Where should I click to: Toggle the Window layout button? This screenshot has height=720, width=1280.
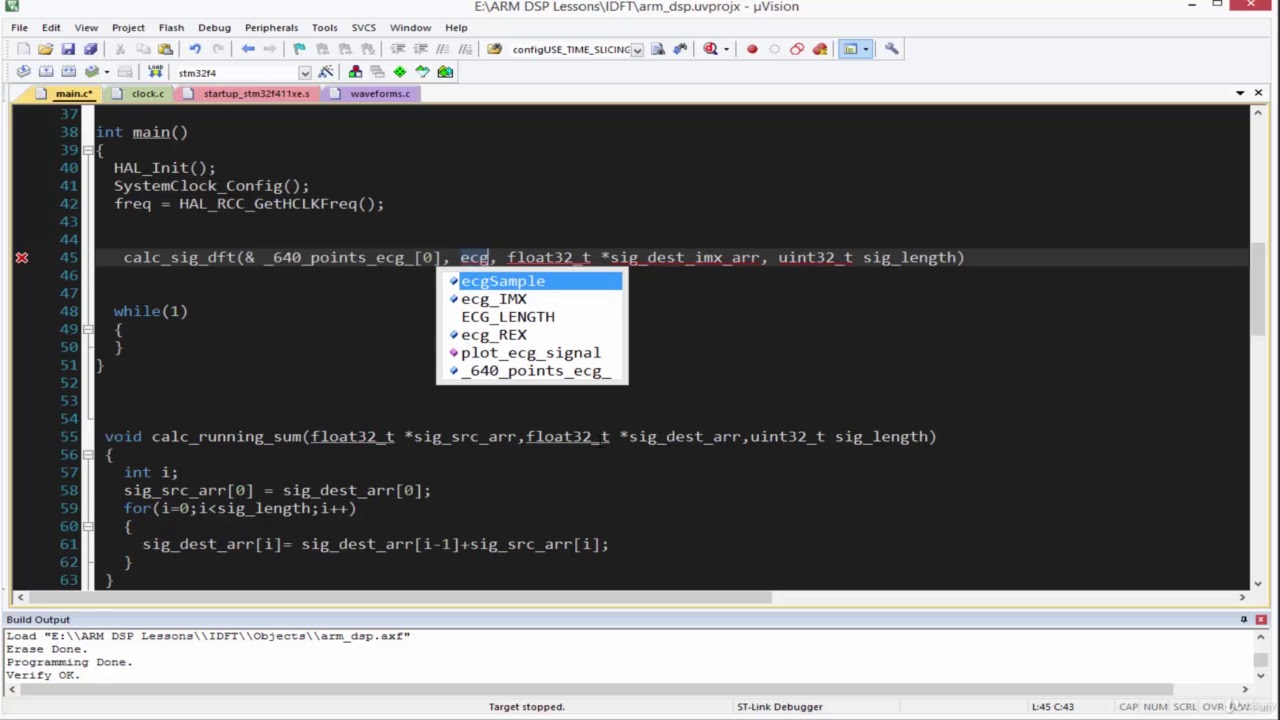(850, 49)
